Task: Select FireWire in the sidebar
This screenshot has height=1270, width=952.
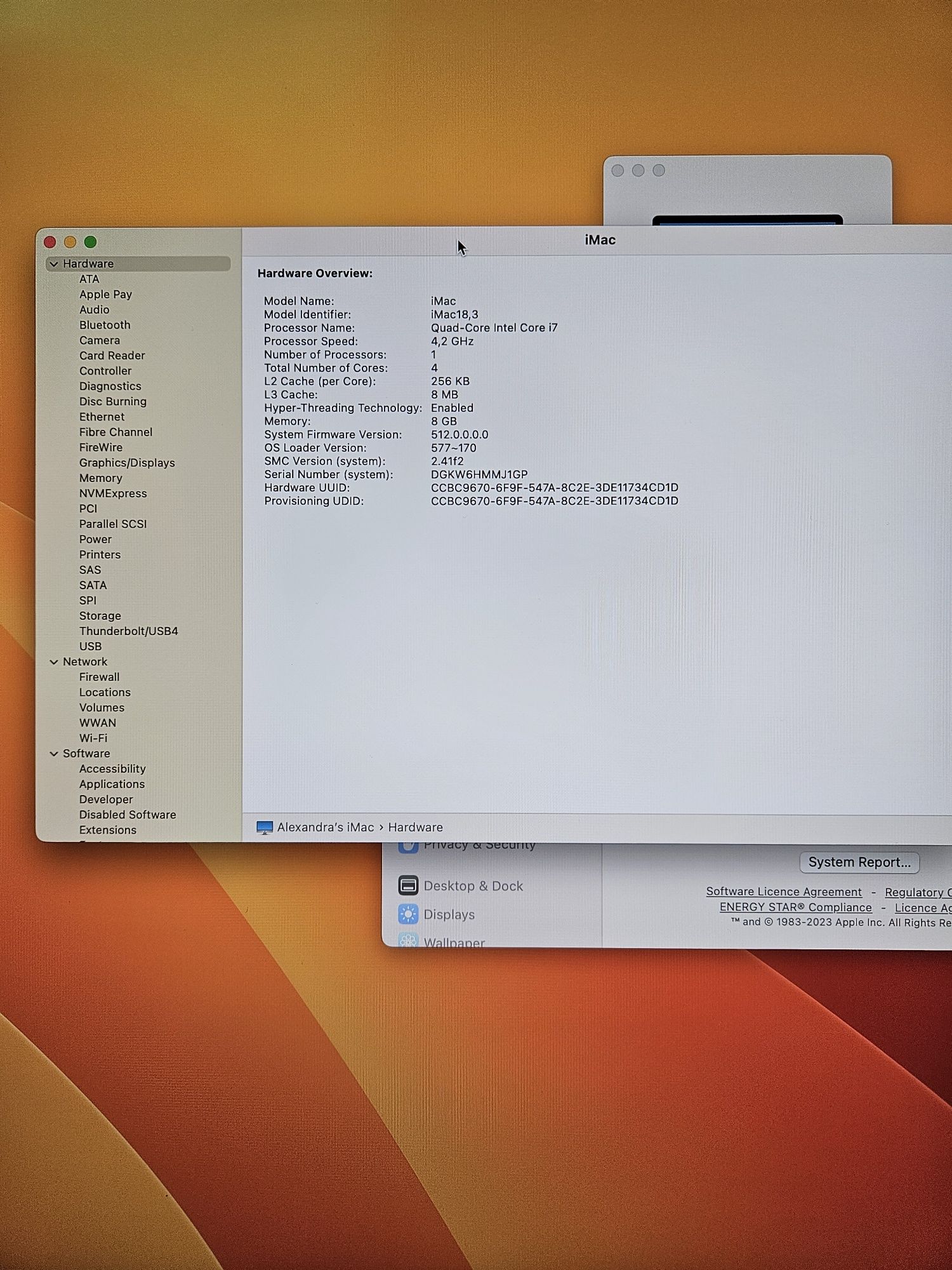Action: (x=101, y=448)
